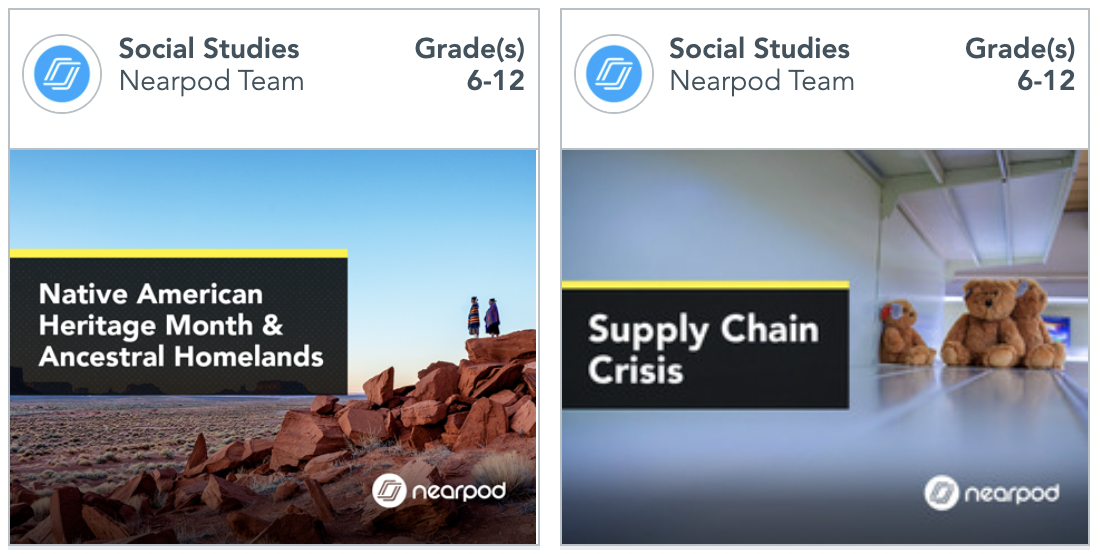The width and height of the screenshot is (1102, 554).
Task: Select the Social Studies label on the left card
Action: pyautogui.click(x=209, y=48)
